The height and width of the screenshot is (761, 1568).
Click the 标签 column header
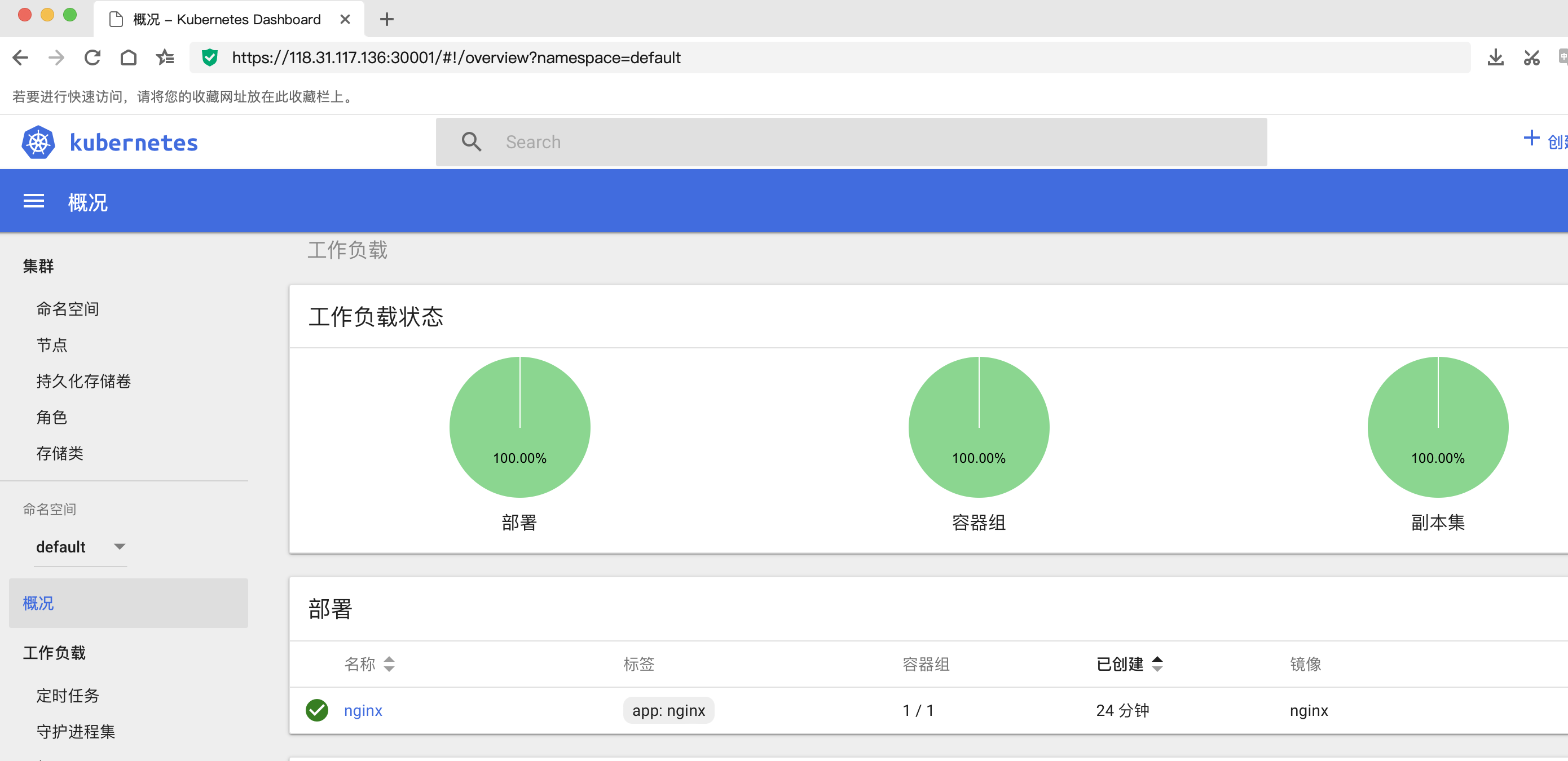tap(639, 664)
